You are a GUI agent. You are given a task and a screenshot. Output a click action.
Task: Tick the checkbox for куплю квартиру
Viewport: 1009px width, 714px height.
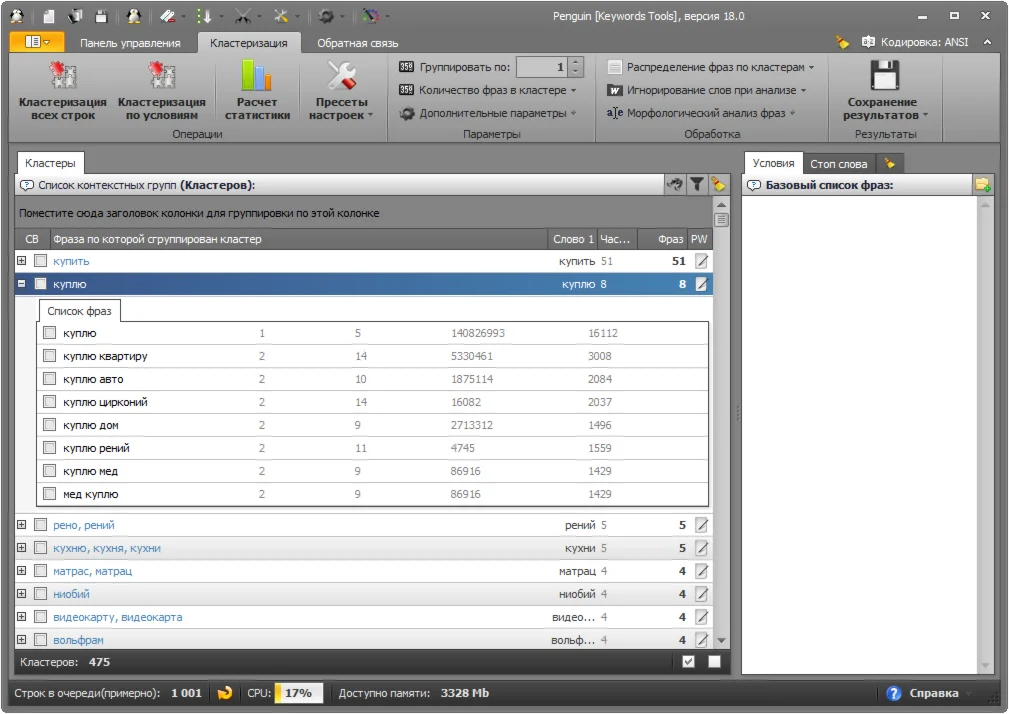click(x=49, y=356)
